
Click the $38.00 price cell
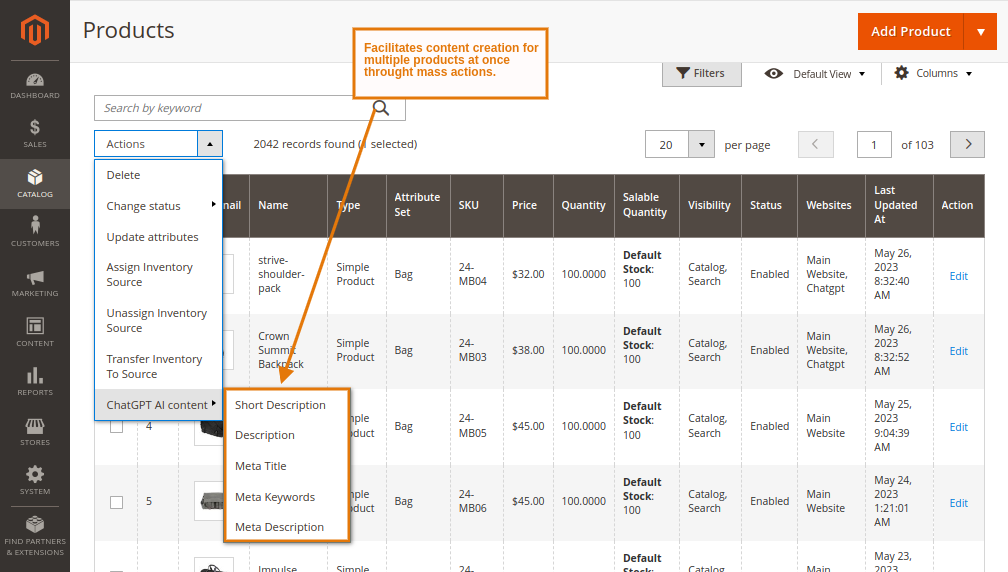tap(528, 350)
